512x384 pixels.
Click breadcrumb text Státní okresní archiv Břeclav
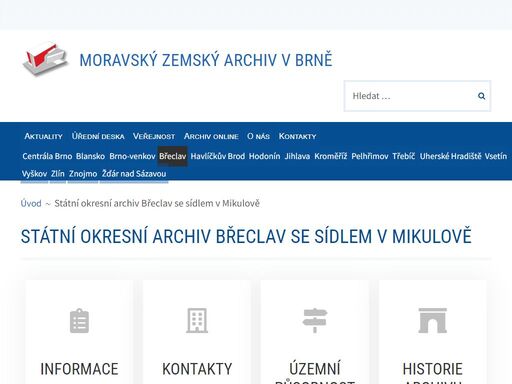tap(157, 203)
